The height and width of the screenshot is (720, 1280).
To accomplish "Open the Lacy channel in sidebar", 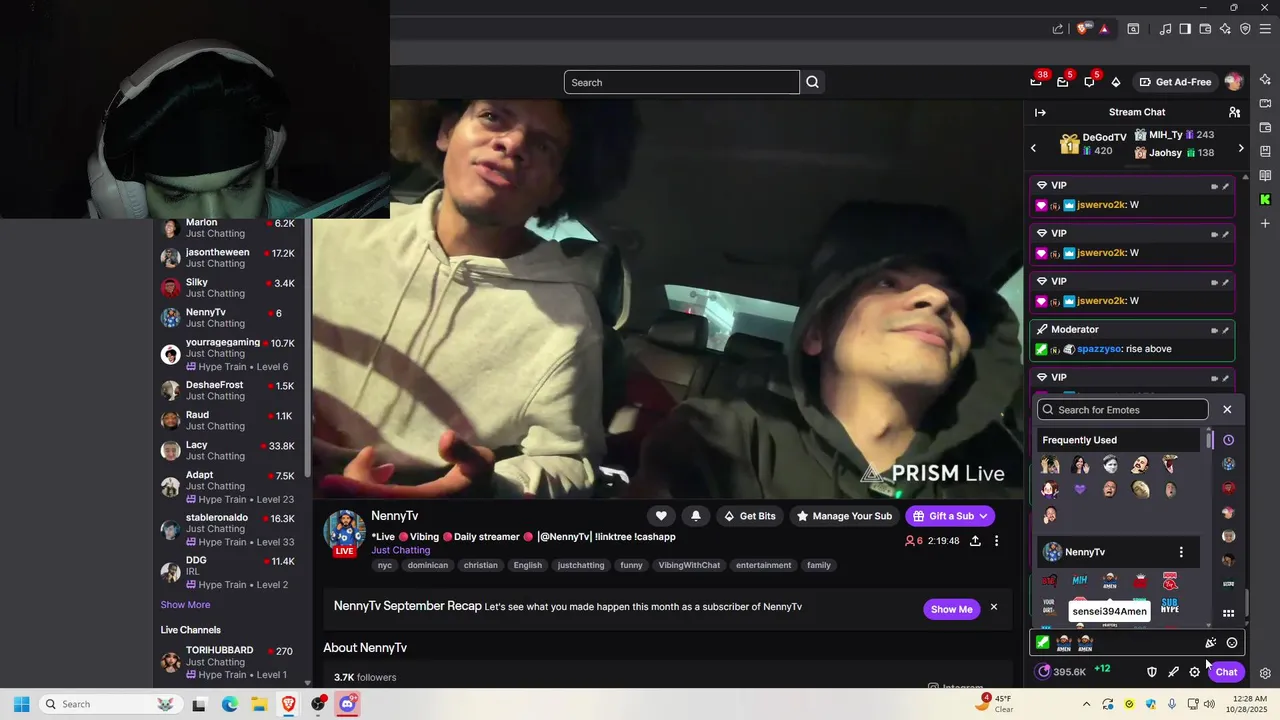I will point(232,450).
